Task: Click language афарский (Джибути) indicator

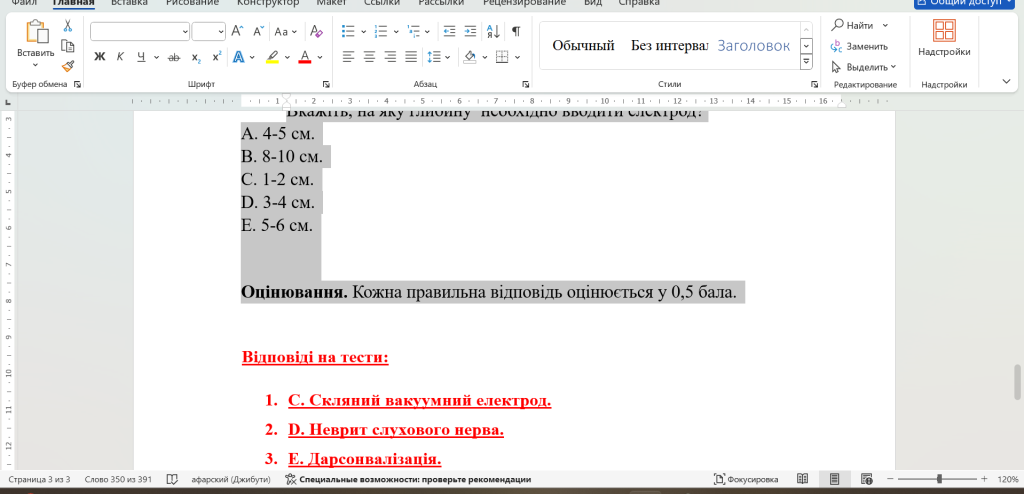Action: tap(231, 479)
